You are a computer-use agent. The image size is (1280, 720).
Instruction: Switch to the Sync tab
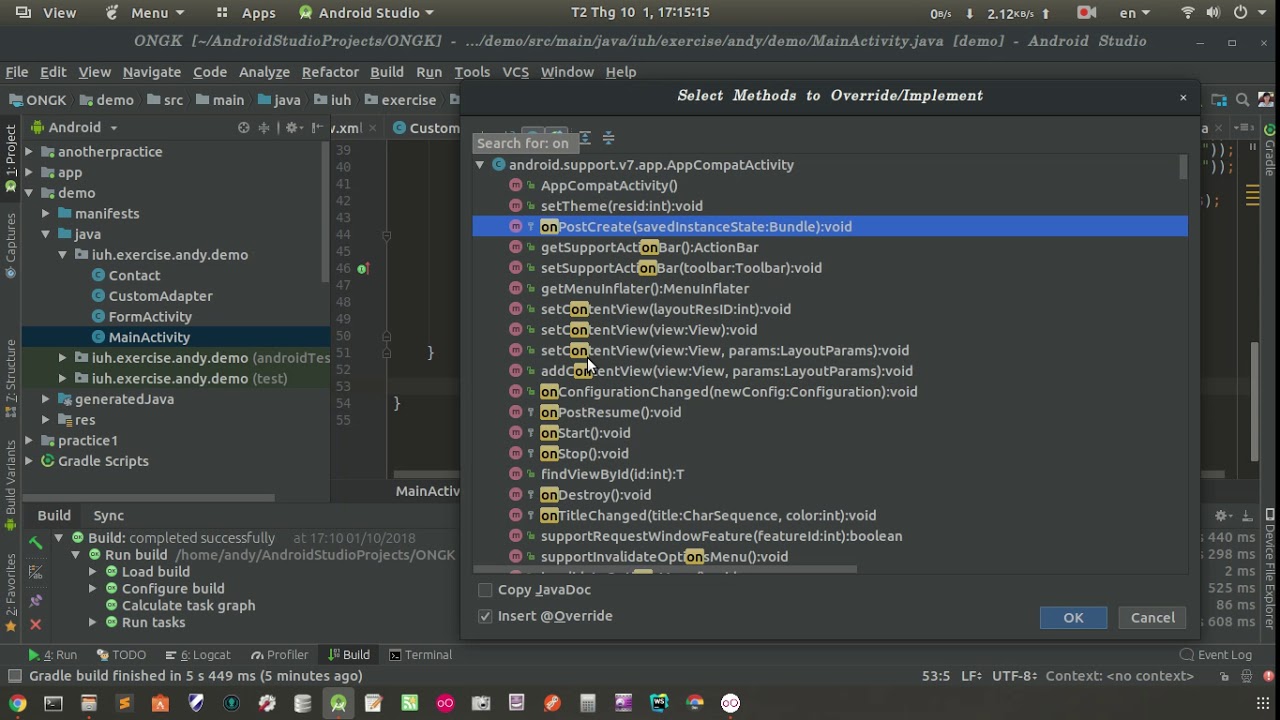(x=109, y=515)
